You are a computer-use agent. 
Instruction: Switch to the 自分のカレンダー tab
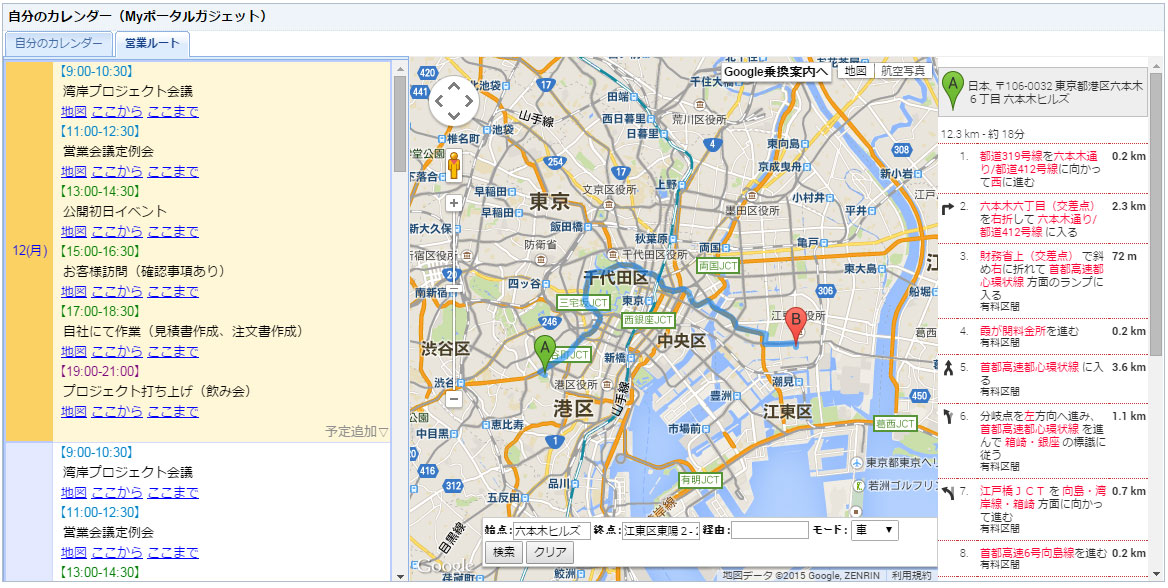tap(59, 43)
